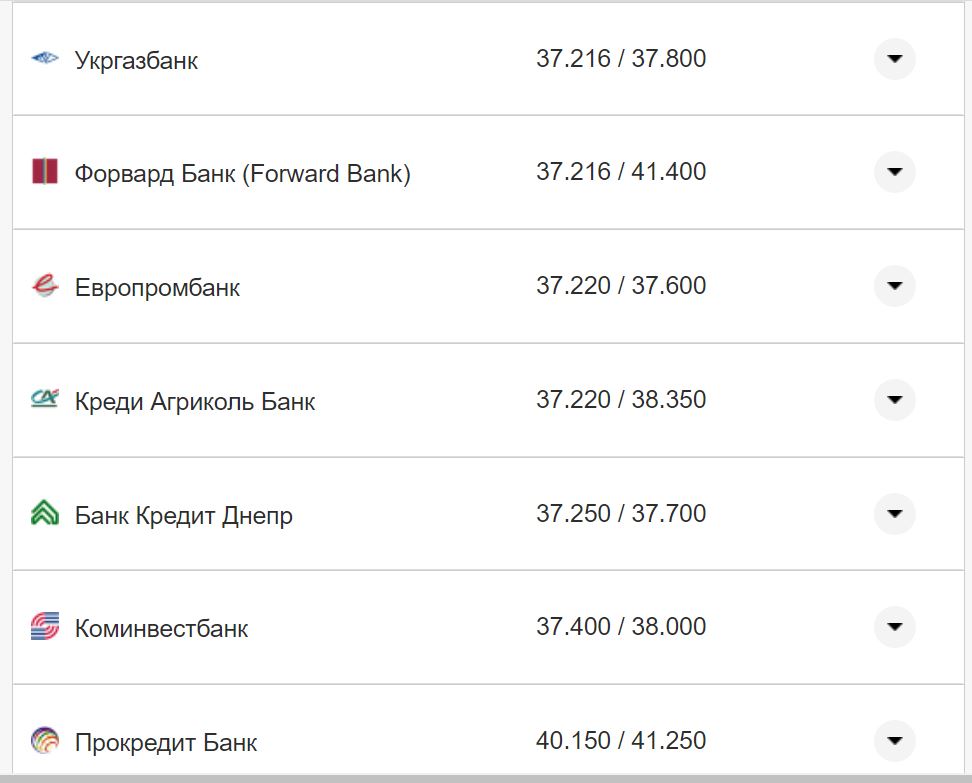Click the Банк Кредит Днепр green logo
Screen dimensions: 972x783
click(44, 514)
